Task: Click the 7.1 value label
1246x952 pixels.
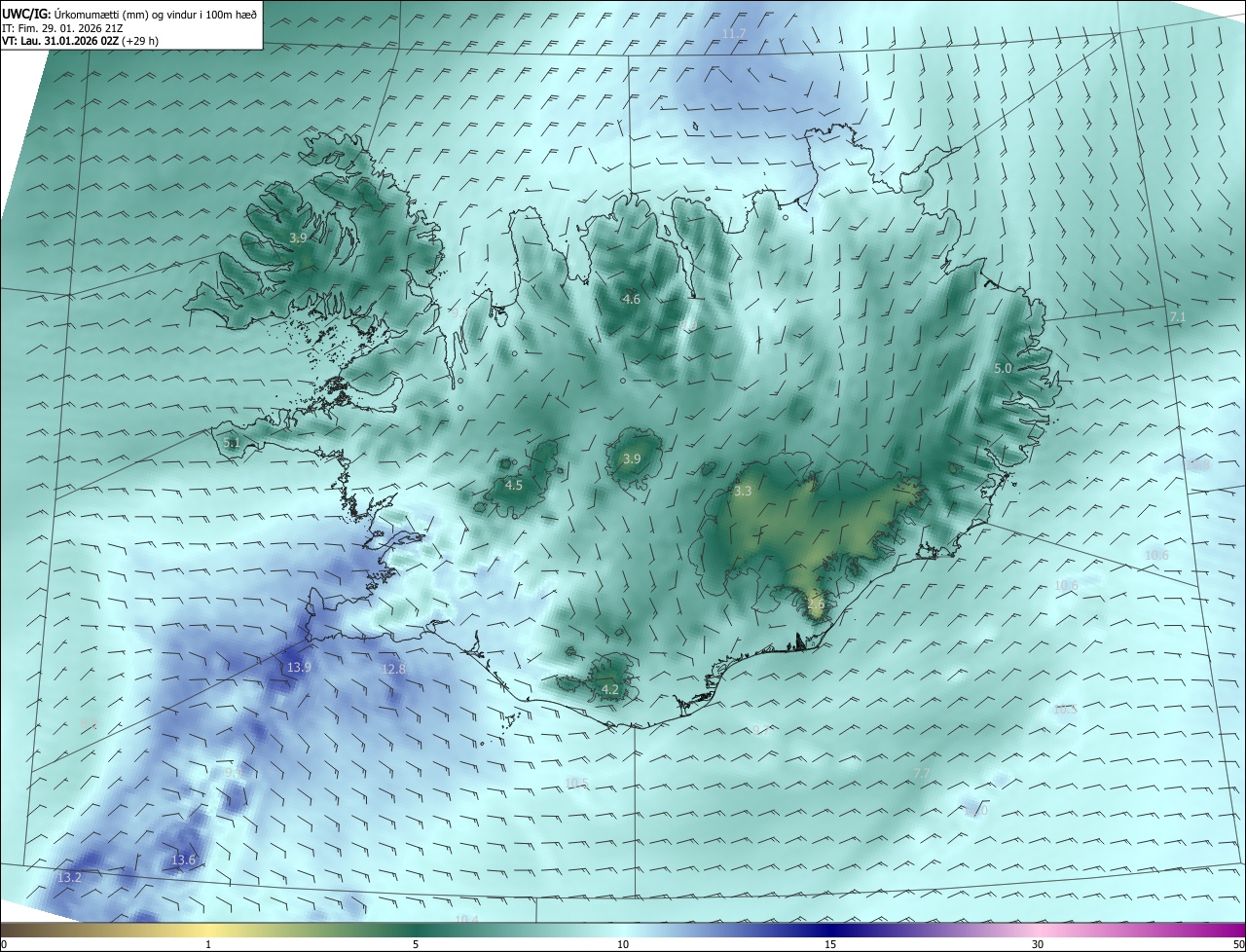Action: pos(1178,317)
